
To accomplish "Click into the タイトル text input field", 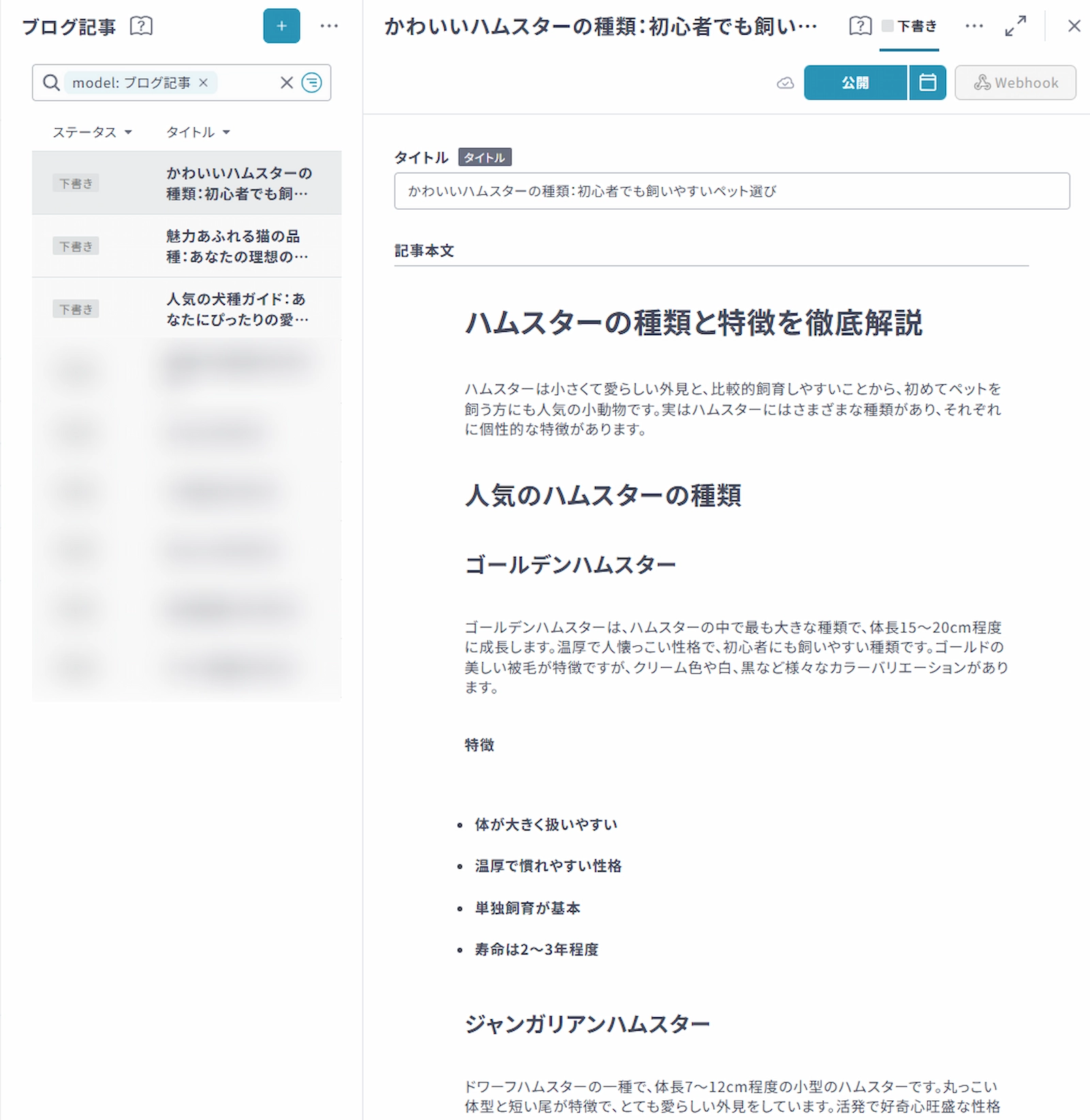I will coord(731,191).
